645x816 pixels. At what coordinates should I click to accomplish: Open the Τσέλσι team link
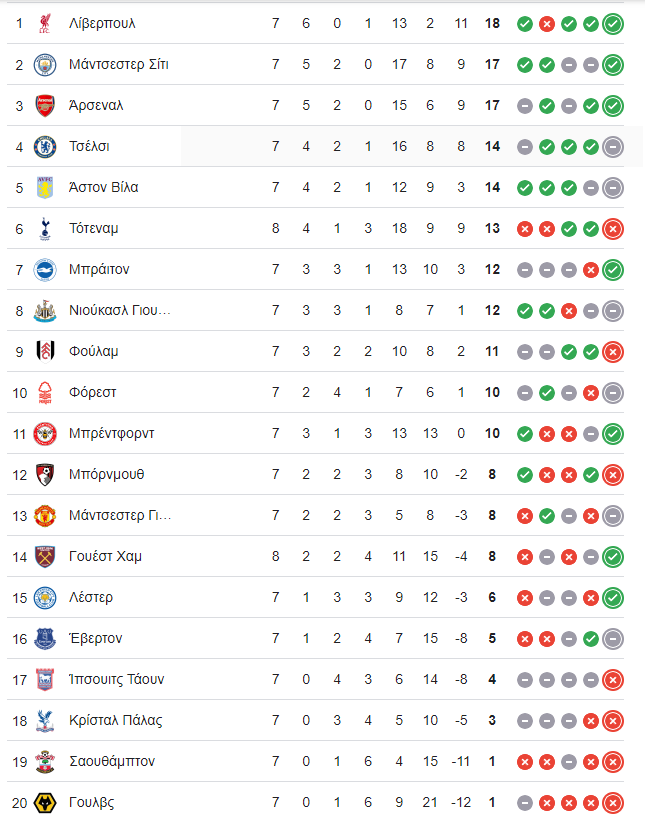coord(89,147)
